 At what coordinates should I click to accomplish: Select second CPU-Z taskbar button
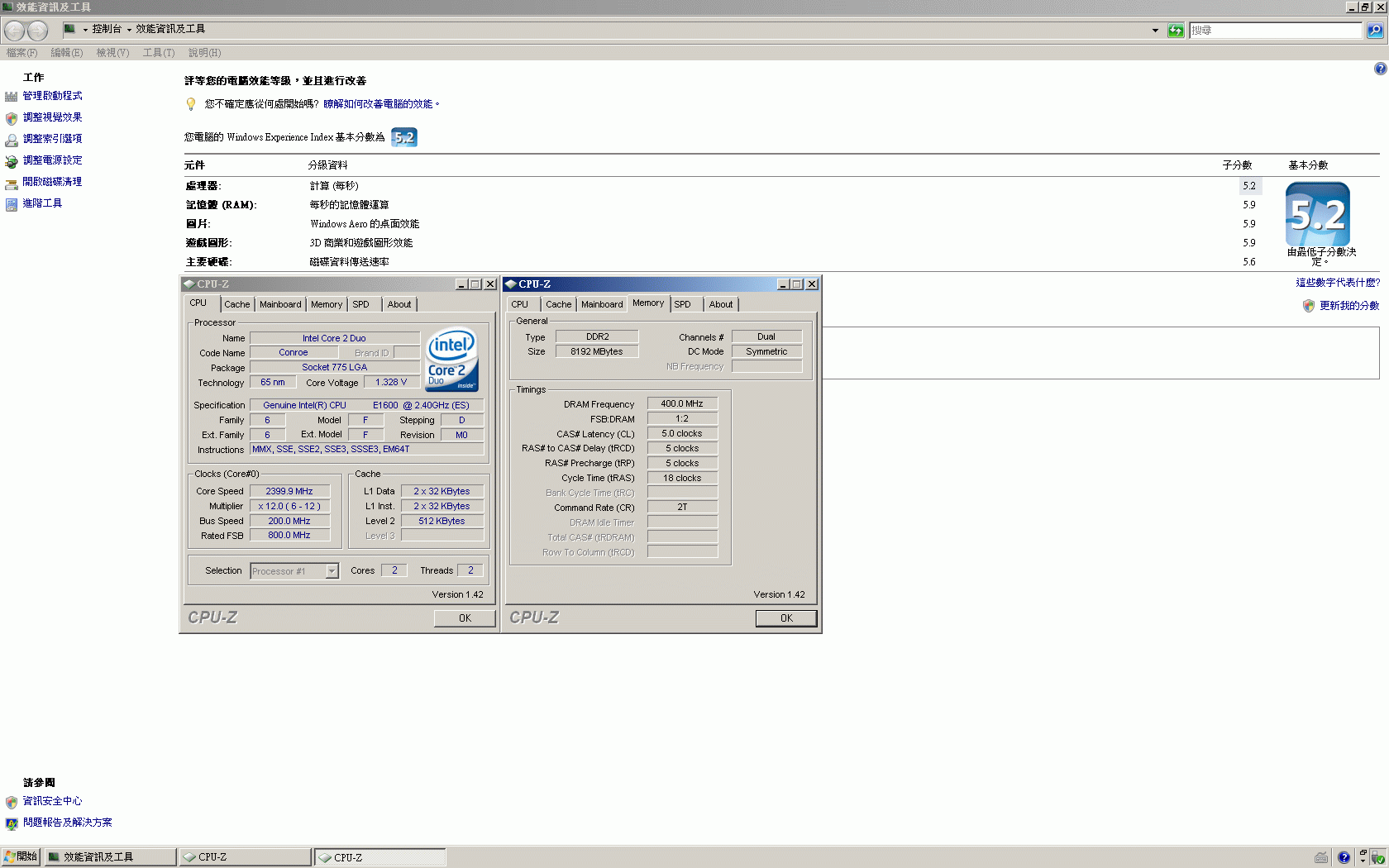tap(380, 857)
